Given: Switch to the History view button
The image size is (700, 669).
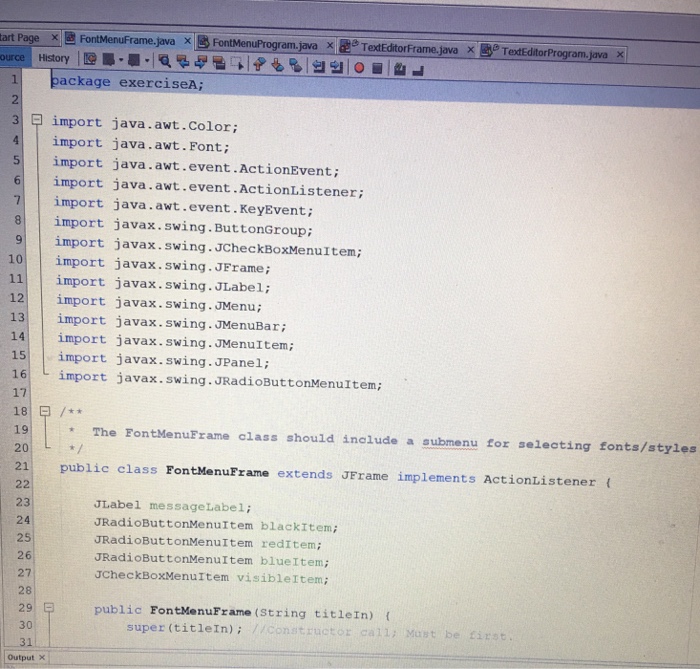Looking at the screenshot, I should click(54, 58).
